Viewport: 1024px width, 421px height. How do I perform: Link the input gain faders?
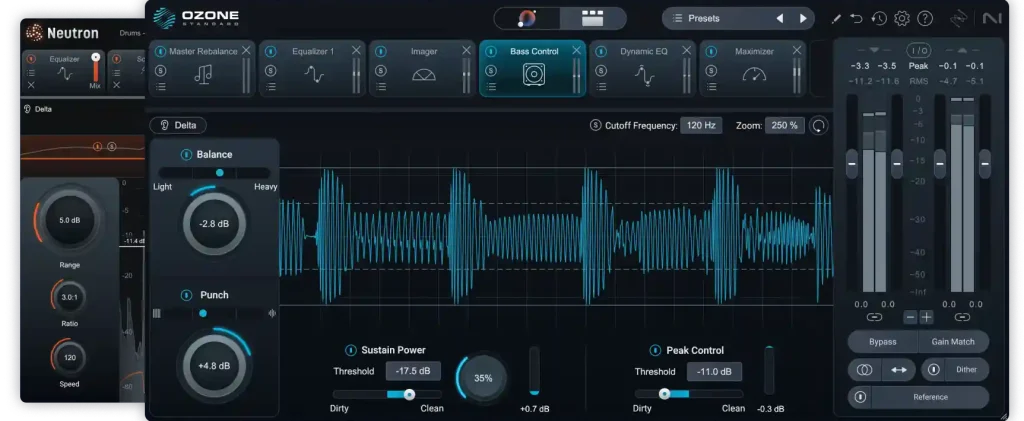[874, 317]
